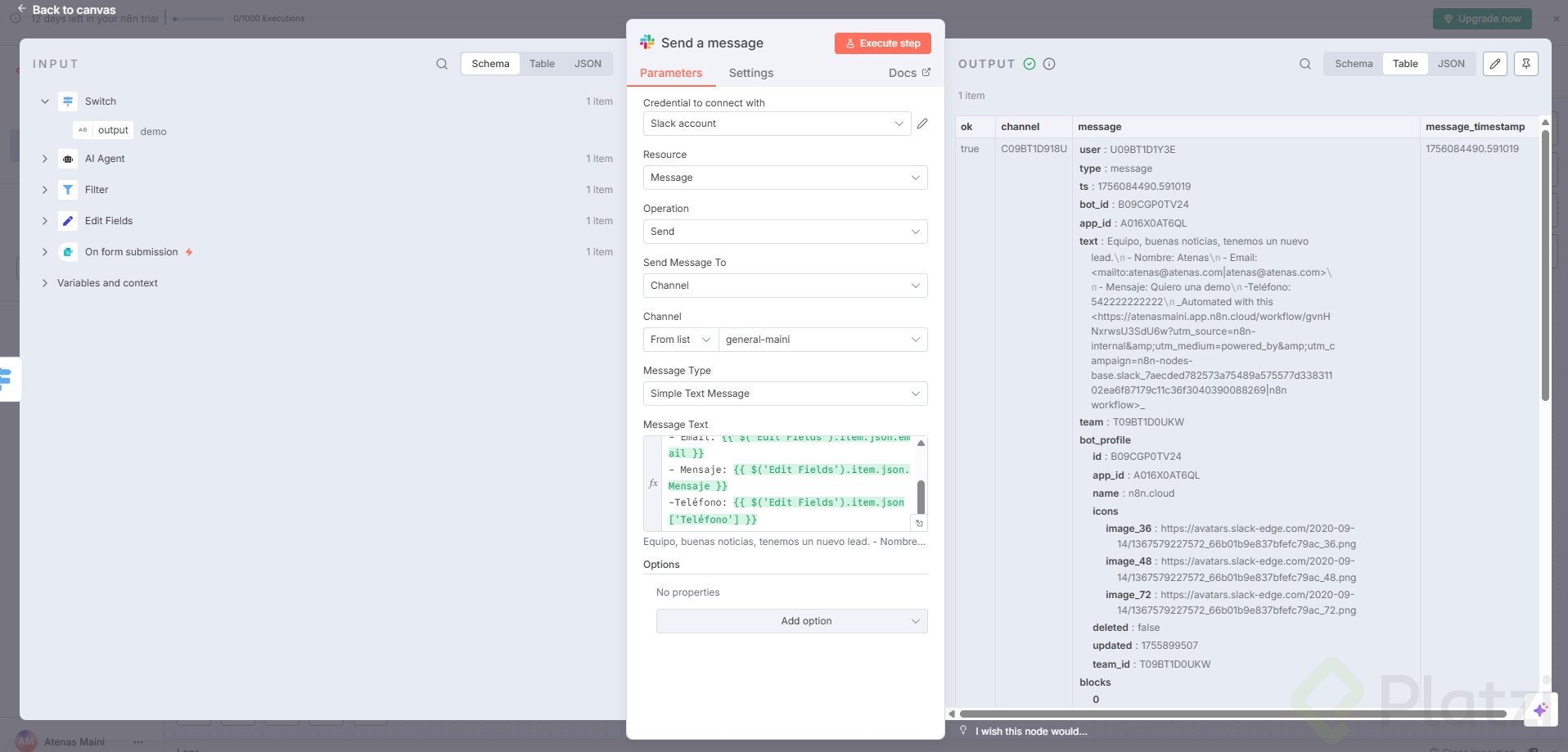Expand the Edit Fields input node

tap(45, 221)
